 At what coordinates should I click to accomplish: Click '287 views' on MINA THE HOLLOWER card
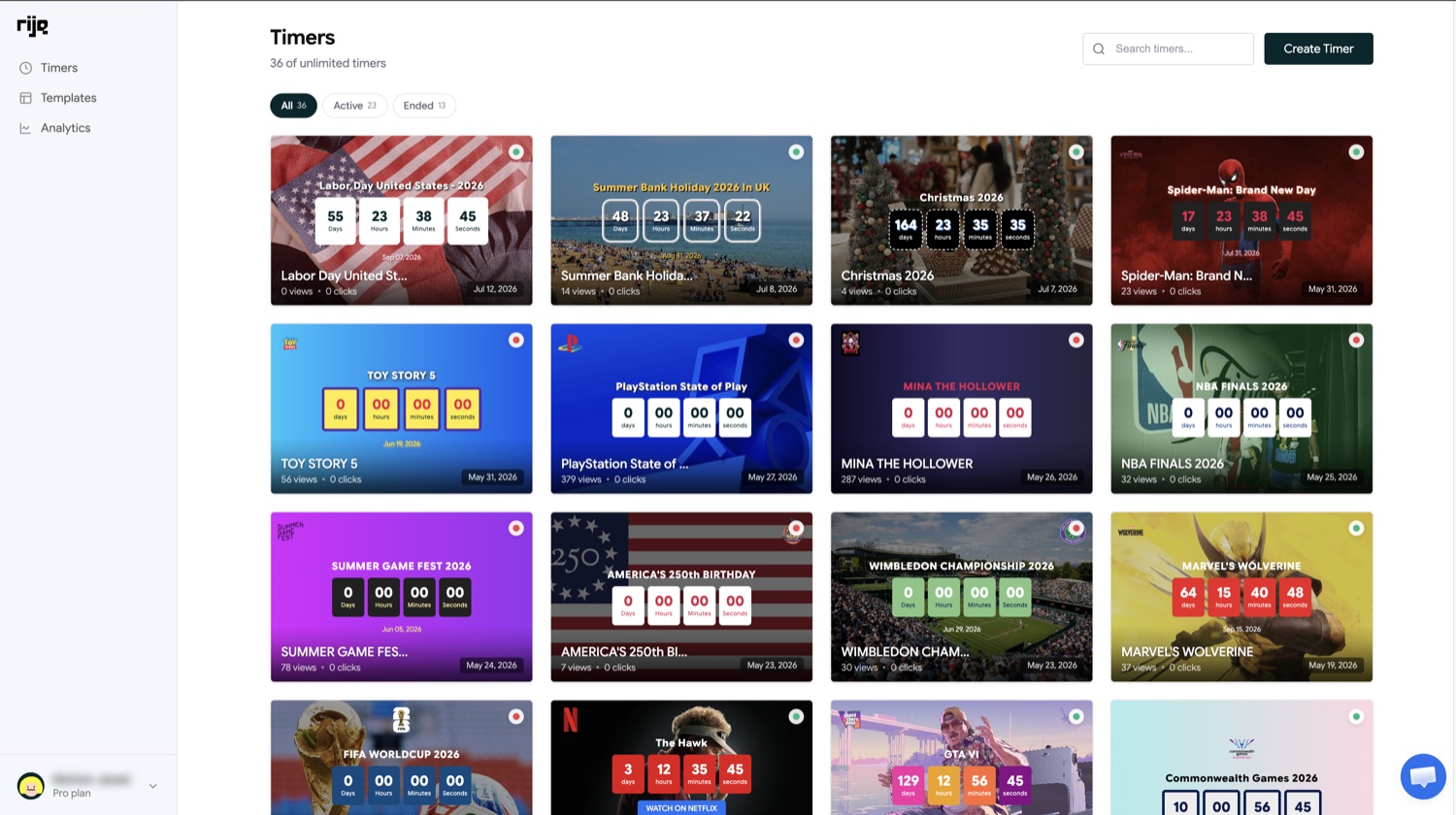[861, 479]
